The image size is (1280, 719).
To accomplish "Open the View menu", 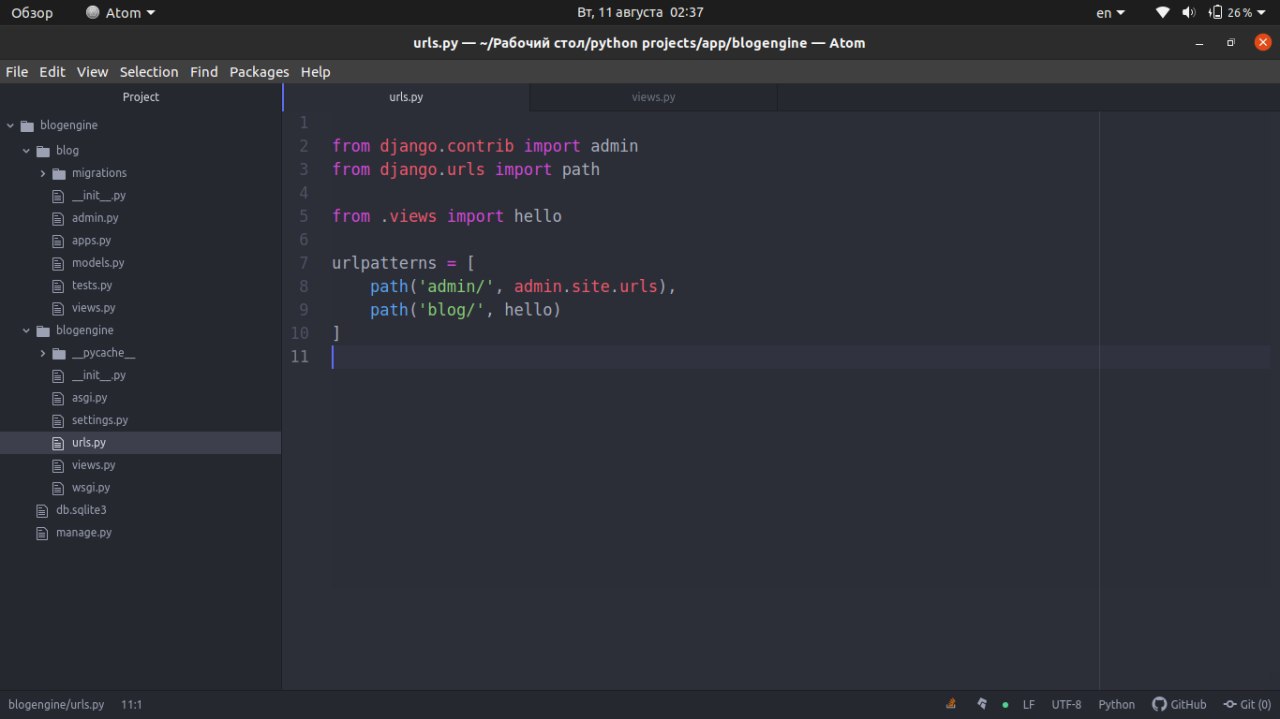I will tap(92, 72).
